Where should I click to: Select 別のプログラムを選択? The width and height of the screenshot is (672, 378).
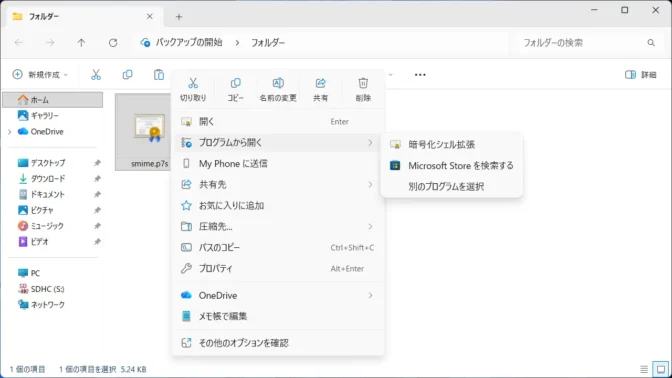tap(452, 186)
